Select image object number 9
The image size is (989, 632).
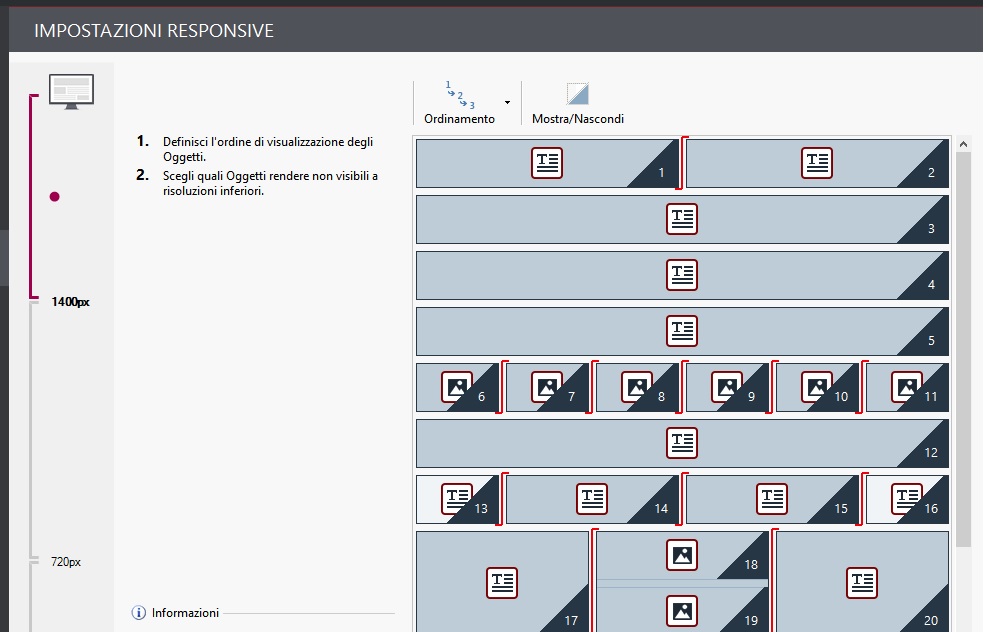727,387
